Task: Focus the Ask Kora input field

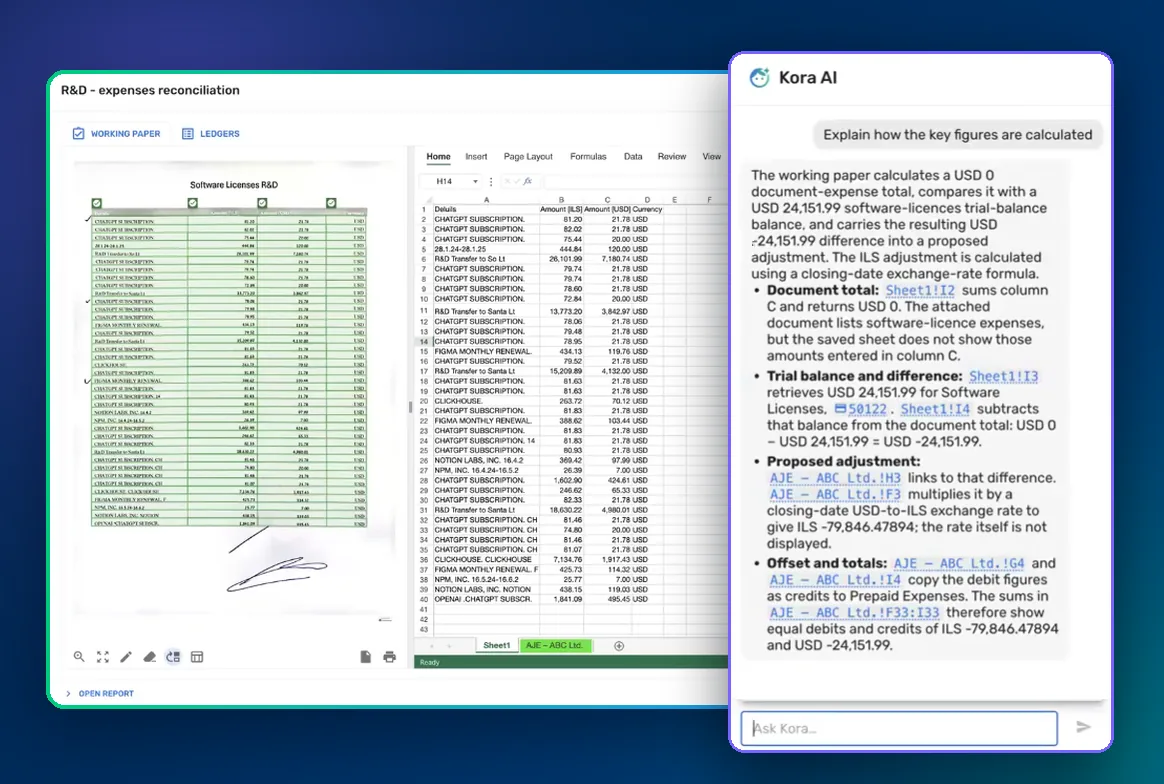Action: (899, 728)
